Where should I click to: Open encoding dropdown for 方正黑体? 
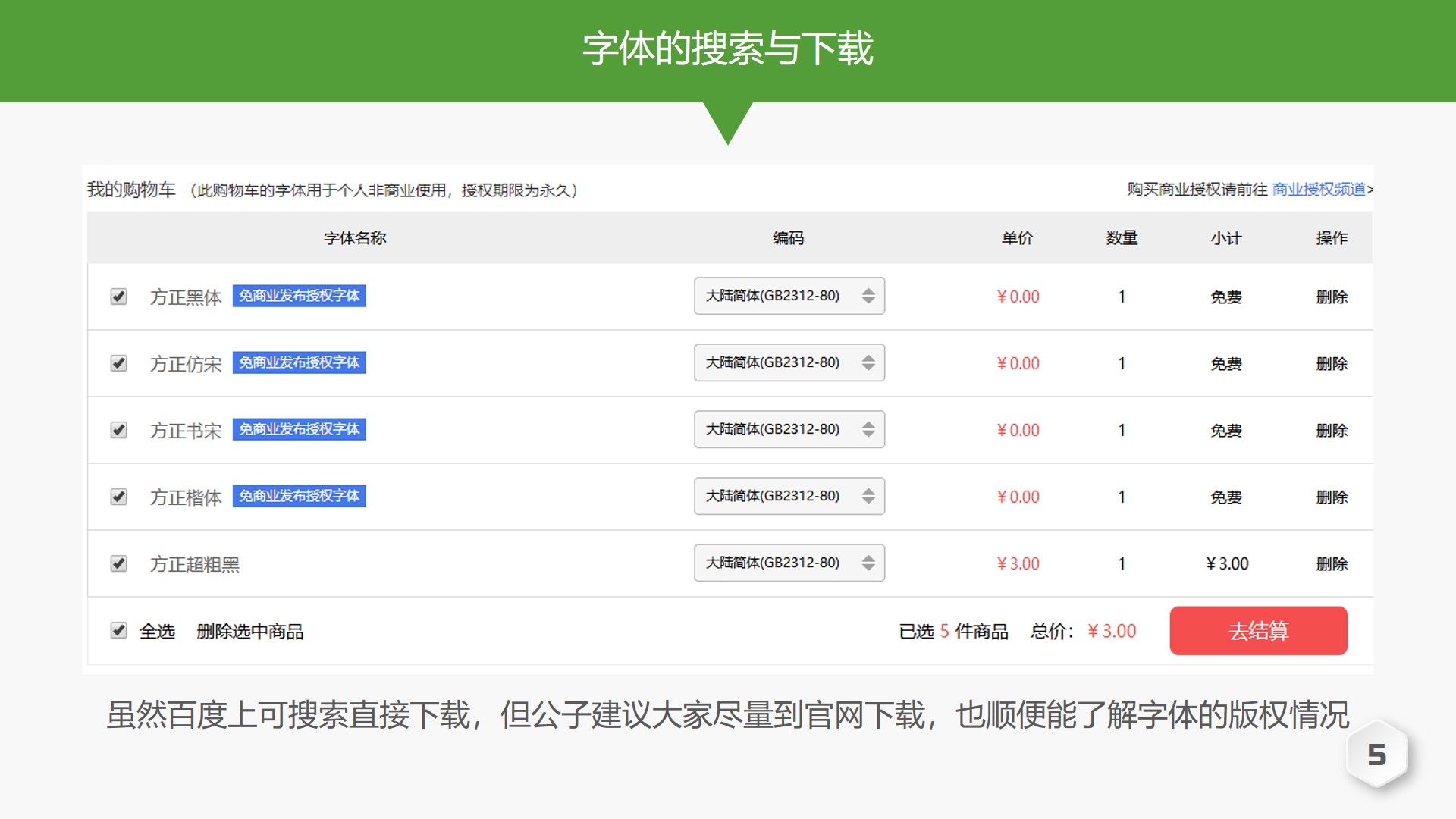click(789, 296)
